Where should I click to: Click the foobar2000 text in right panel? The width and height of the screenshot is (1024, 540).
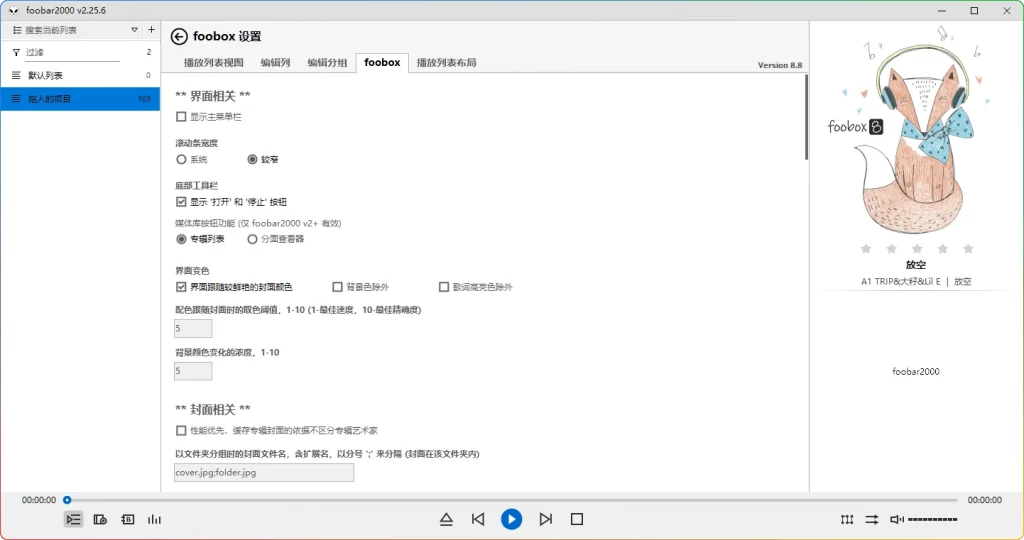coord(916,372)
